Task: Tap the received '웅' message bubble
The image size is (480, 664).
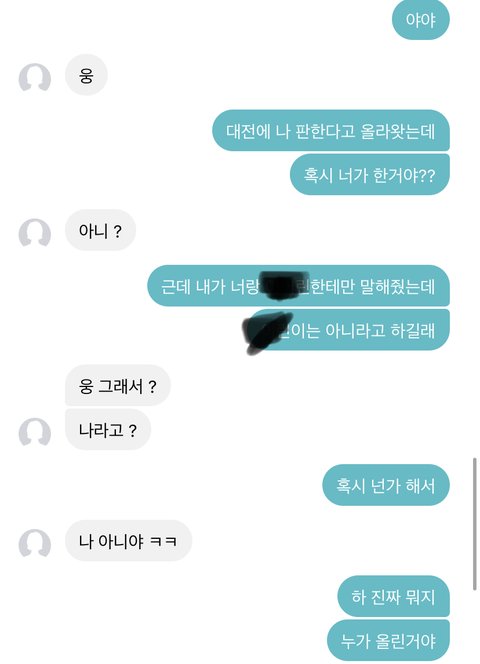Action: coord(86,75)
